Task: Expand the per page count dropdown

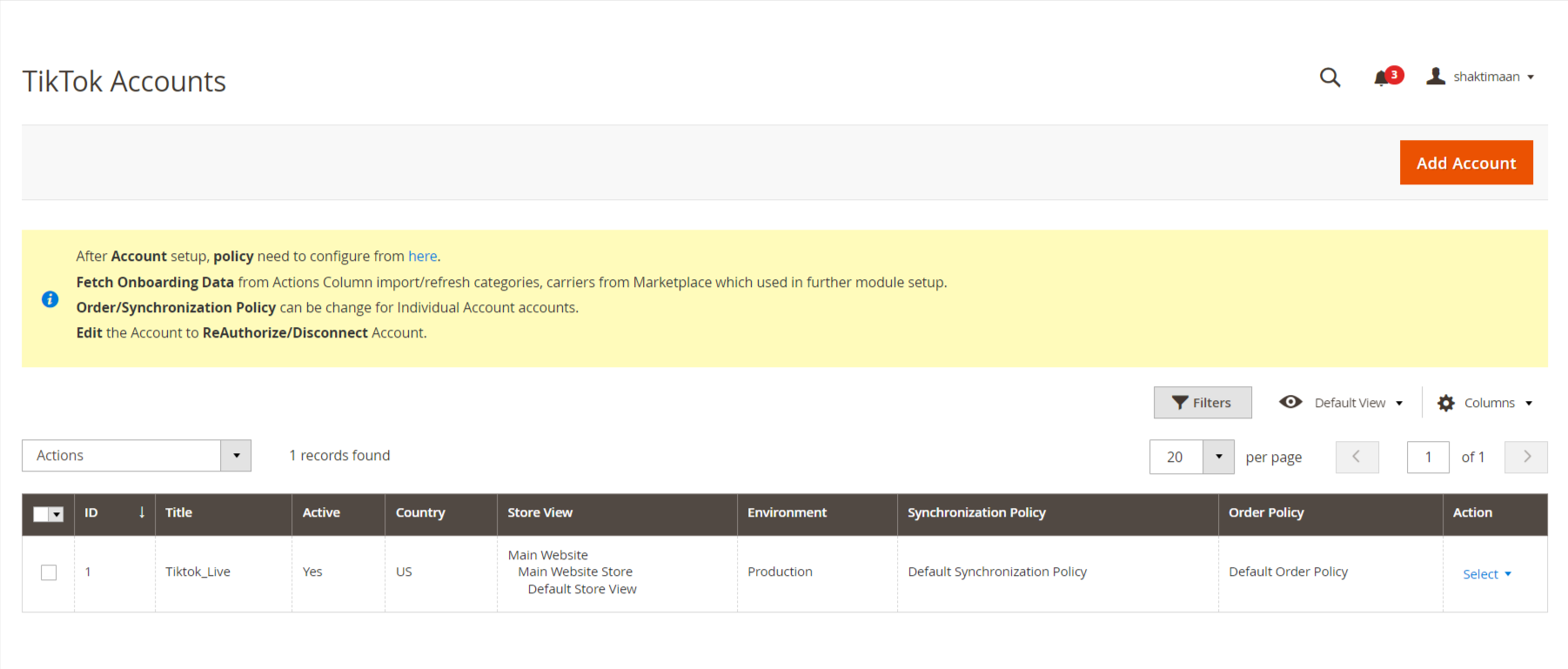Action: pos(1218,457)
